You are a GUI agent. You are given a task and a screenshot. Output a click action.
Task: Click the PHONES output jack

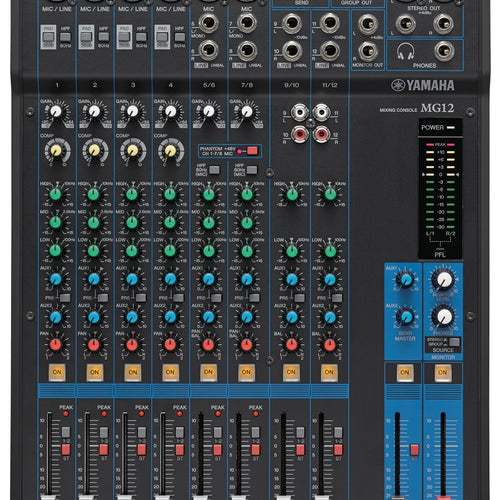(x=444, y=51)
